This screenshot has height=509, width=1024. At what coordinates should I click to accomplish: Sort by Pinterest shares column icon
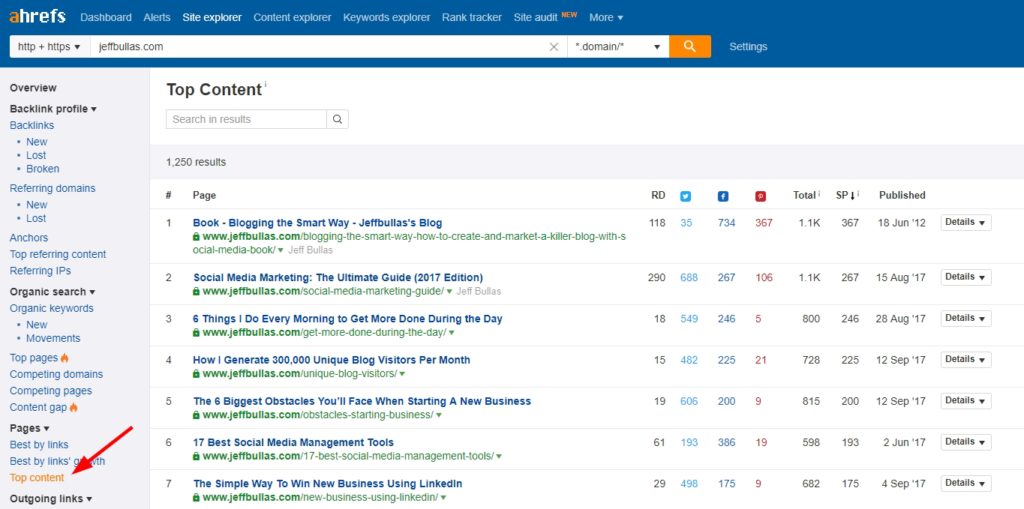[x=761, y=195]
